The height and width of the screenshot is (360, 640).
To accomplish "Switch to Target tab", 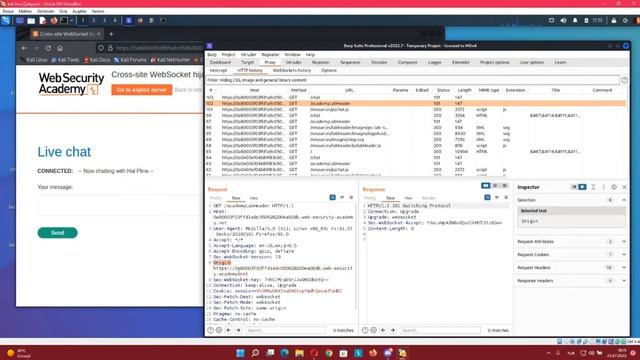I will [x=247, y=62].
